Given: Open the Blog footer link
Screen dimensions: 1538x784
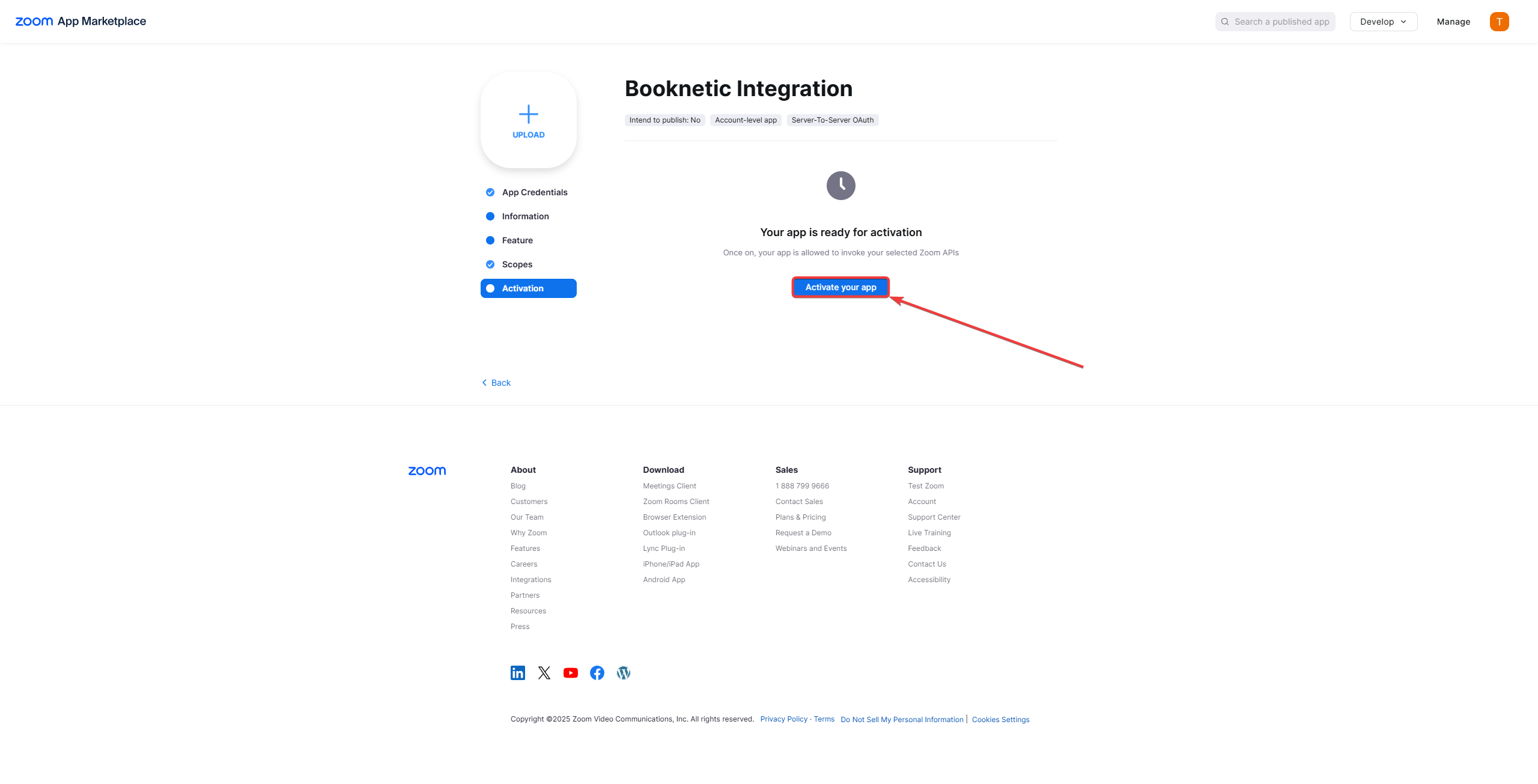Looking at the screenshot, I should pyautogui.click(x=518, y=486).
